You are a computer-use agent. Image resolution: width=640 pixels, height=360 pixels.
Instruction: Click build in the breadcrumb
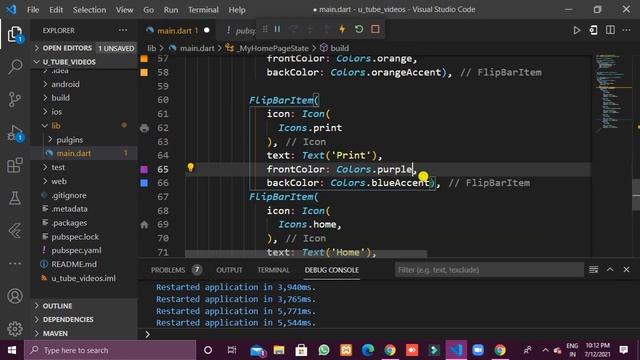point(340,48)
